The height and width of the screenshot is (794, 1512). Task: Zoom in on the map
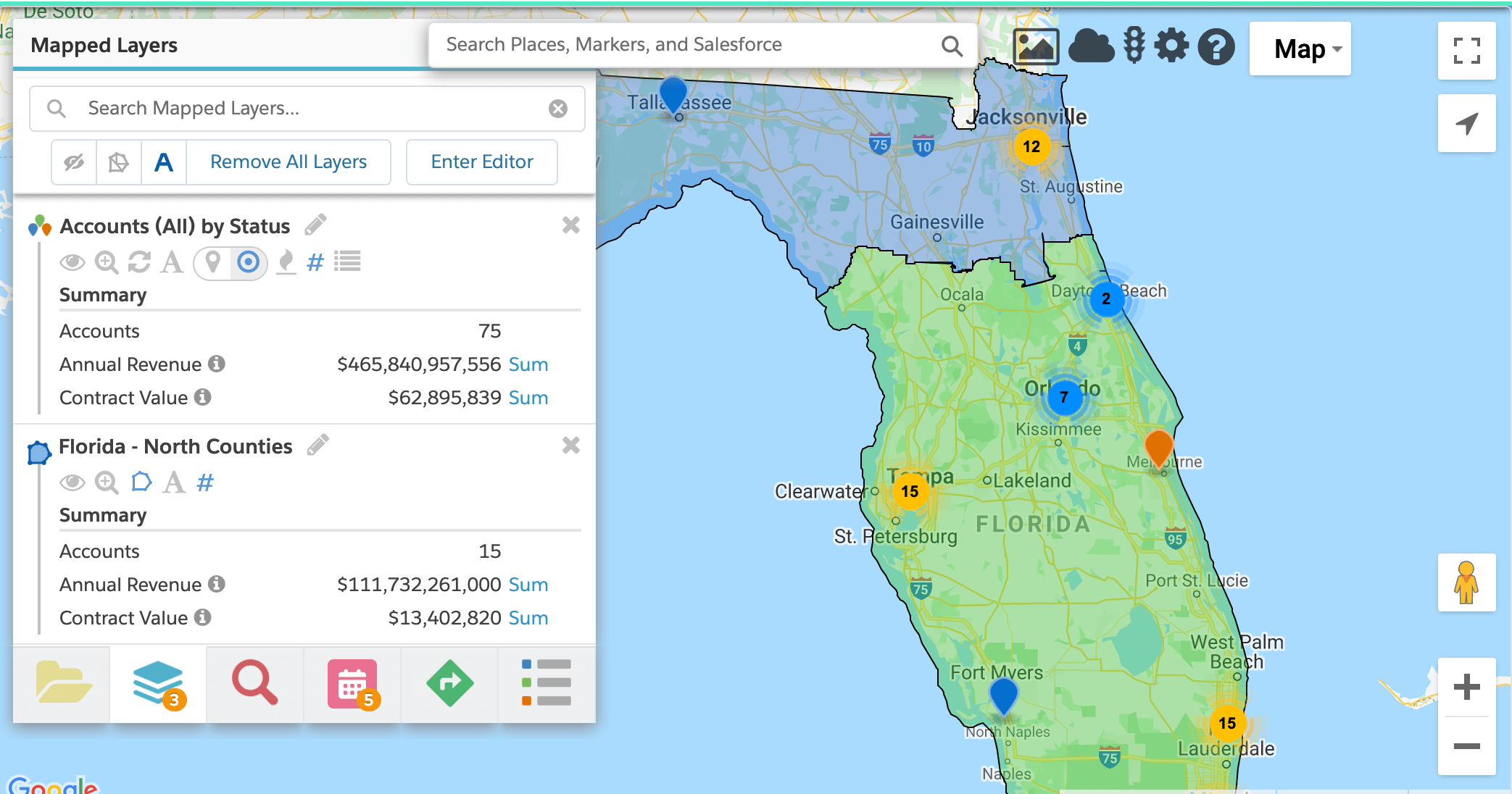point(1466,687)
